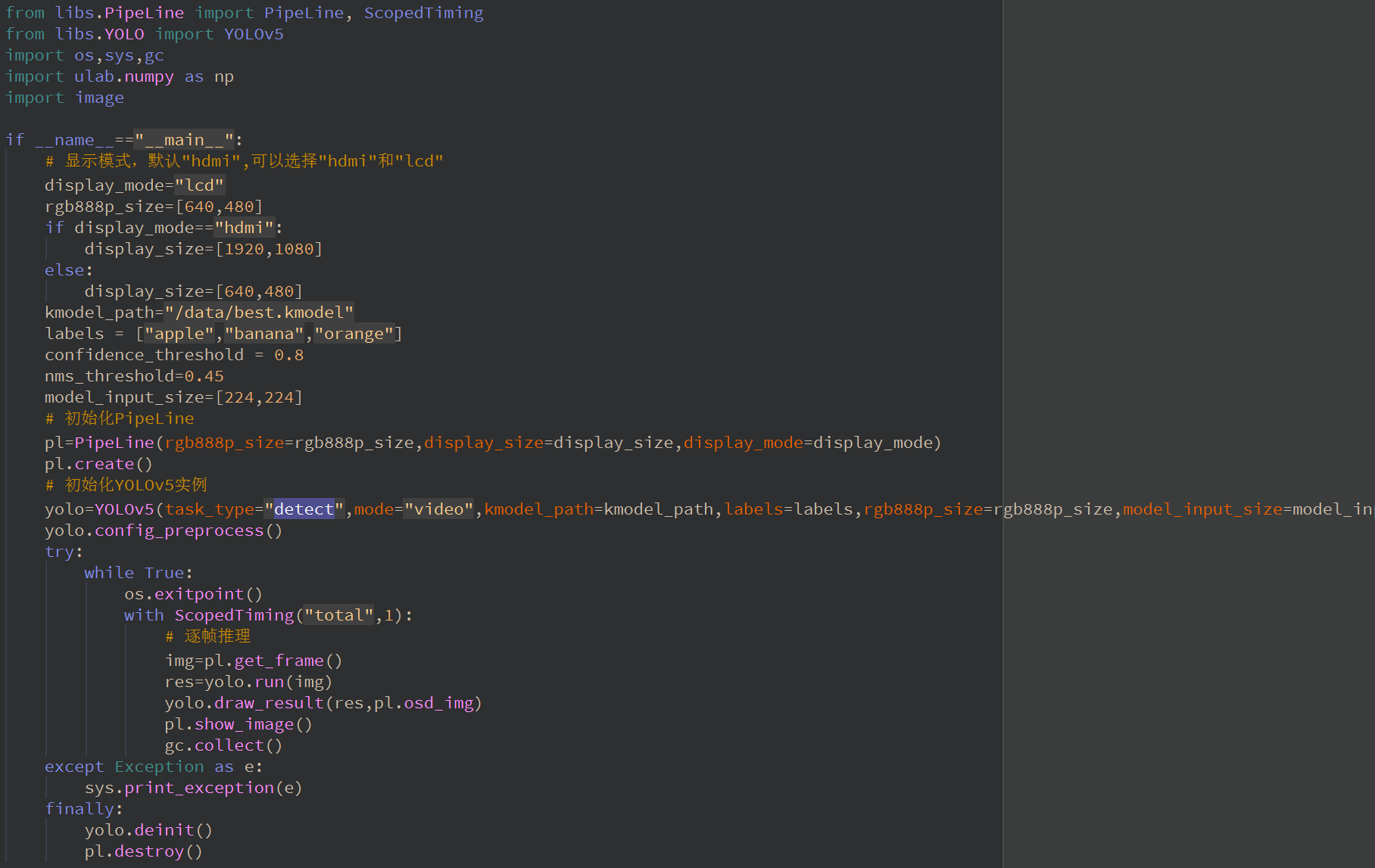
Task: Click the ScopedTiming name in first import line
Action: click(423, 13)
